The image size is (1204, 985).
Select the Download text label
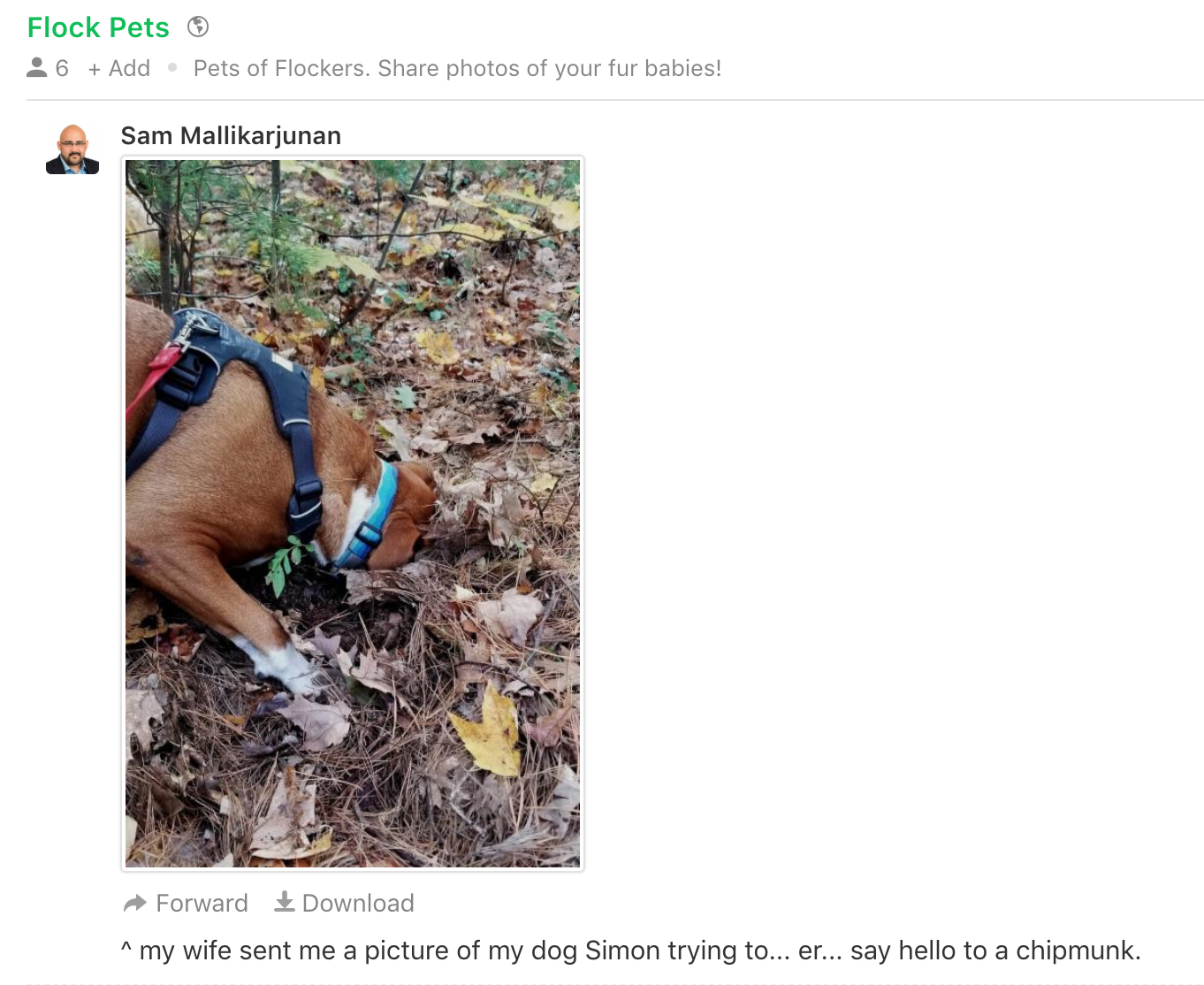tap(358, 903)
